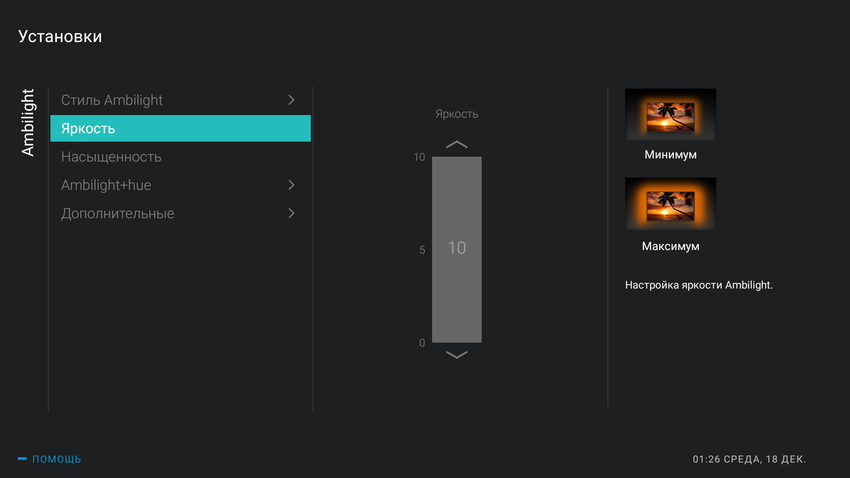Screen dimensions: 850x478
Task: Open the Помощь help link
Action: pos(57,459)
